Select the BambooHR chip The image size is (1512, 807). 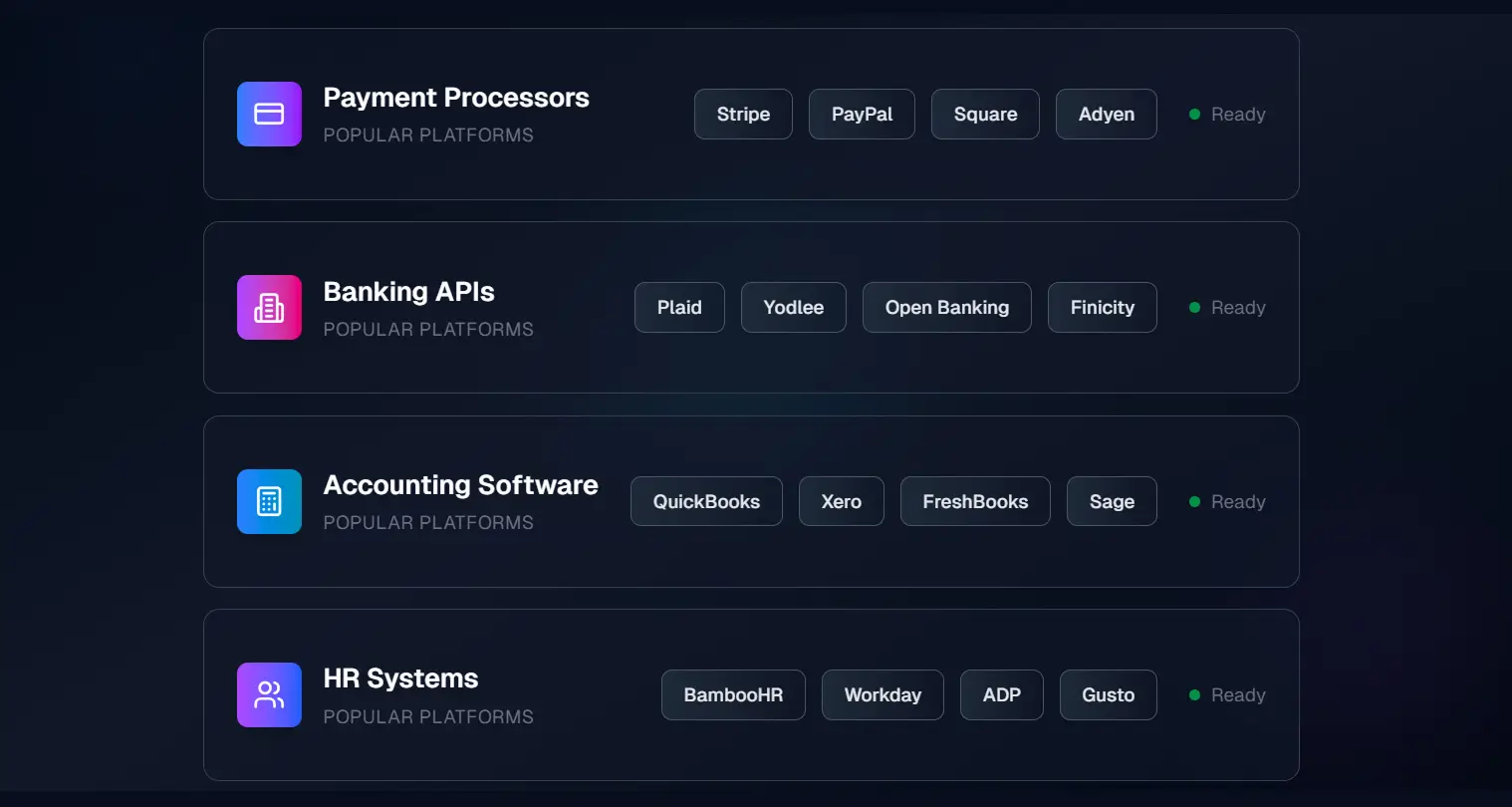(x=733, y=694)
